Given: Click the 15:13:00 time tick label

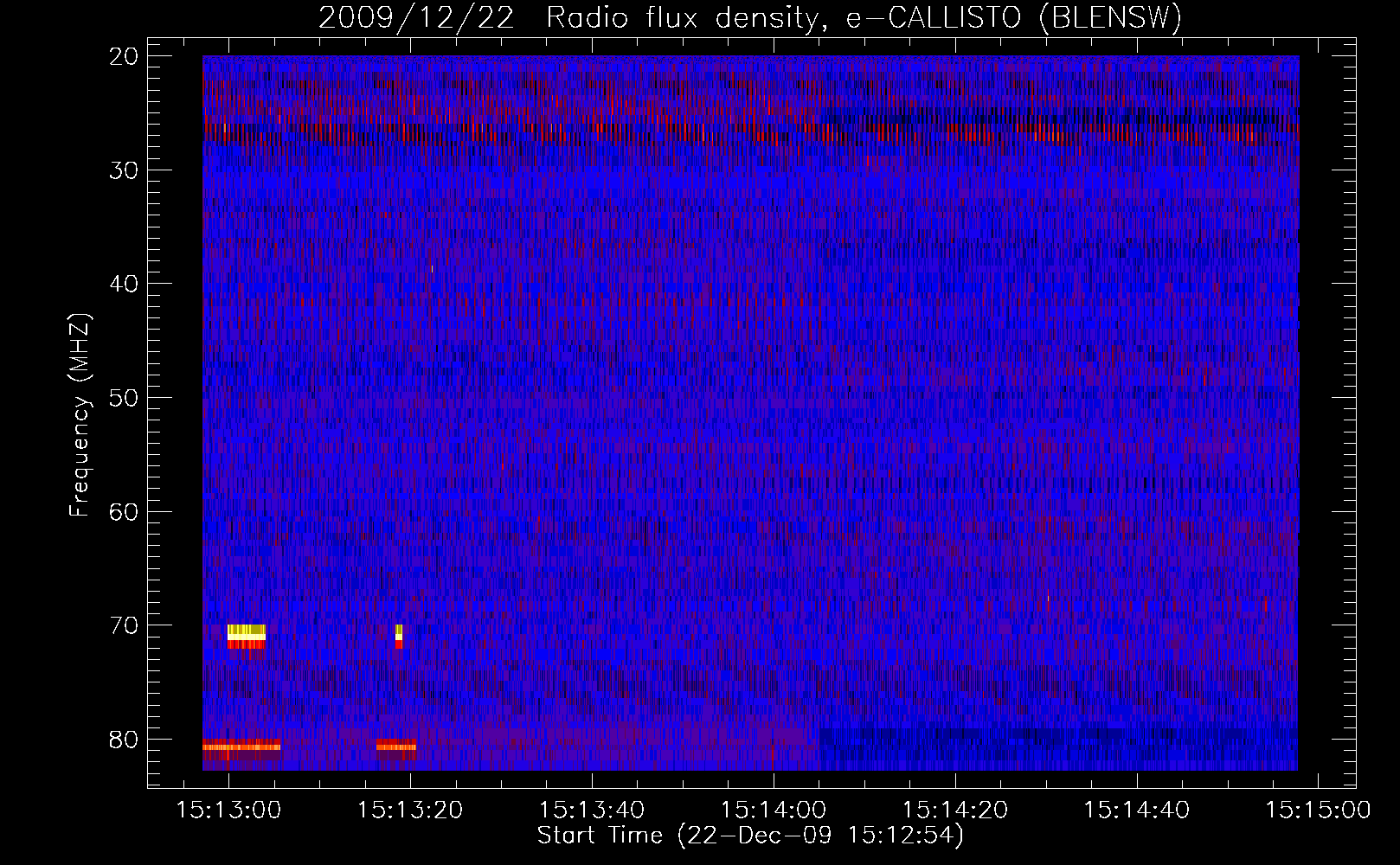Looking at the screenshot, I should coord(228,811).
